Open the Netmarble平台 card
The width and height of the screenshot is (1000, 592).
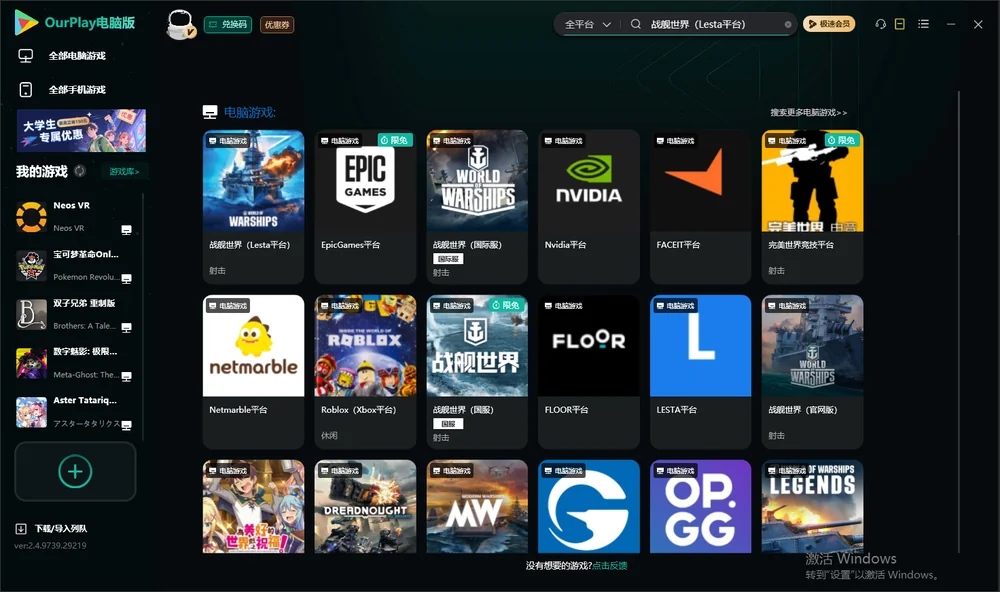[x=253, y=372]
